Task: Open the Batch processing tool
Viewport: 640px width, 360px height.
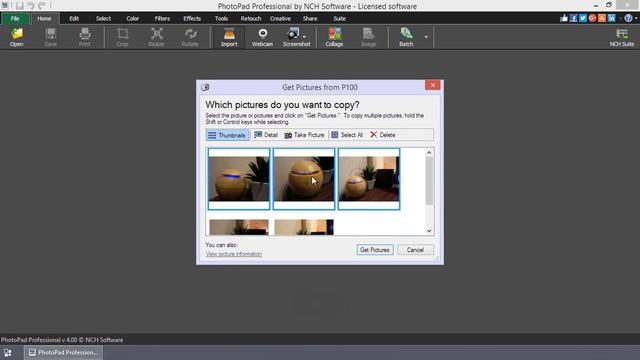Action: (x=406, y=37)
